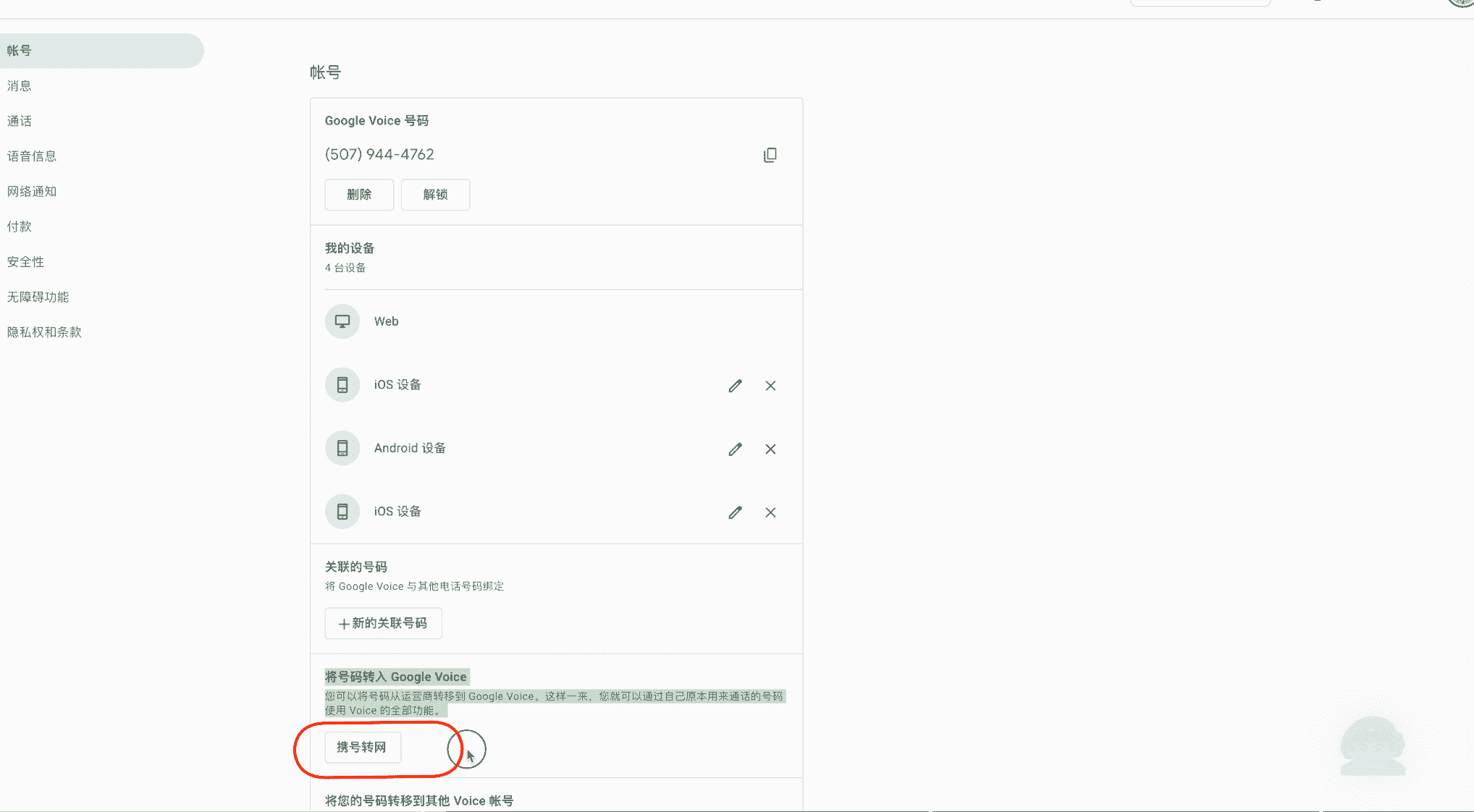Viewport: 1474px width, 812px height.
Task: Remove the Android 设备 entry
Action: coord(770,449)
